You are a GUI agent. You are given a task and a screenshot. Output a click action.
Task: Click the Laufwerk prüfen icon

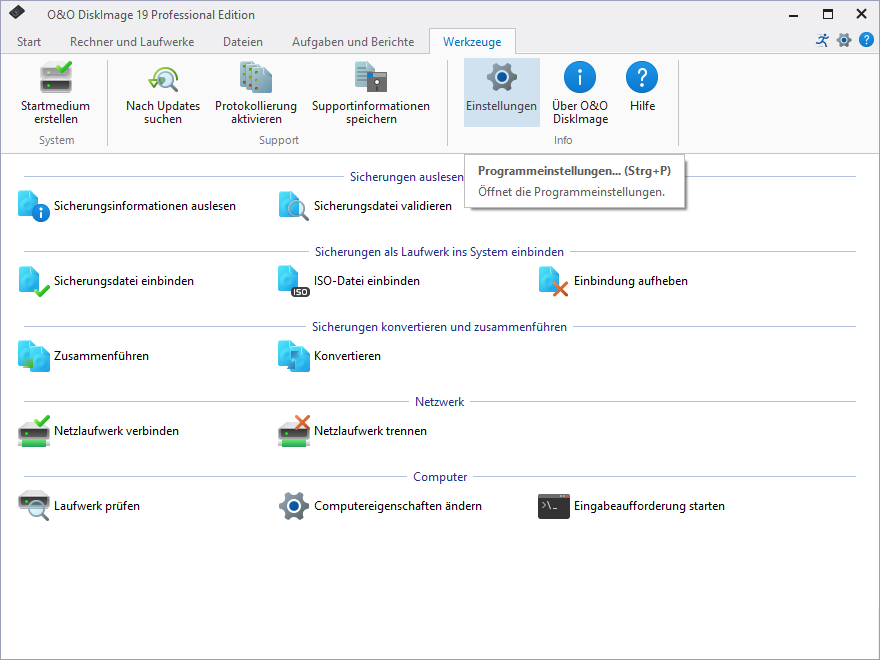[34, 506]
